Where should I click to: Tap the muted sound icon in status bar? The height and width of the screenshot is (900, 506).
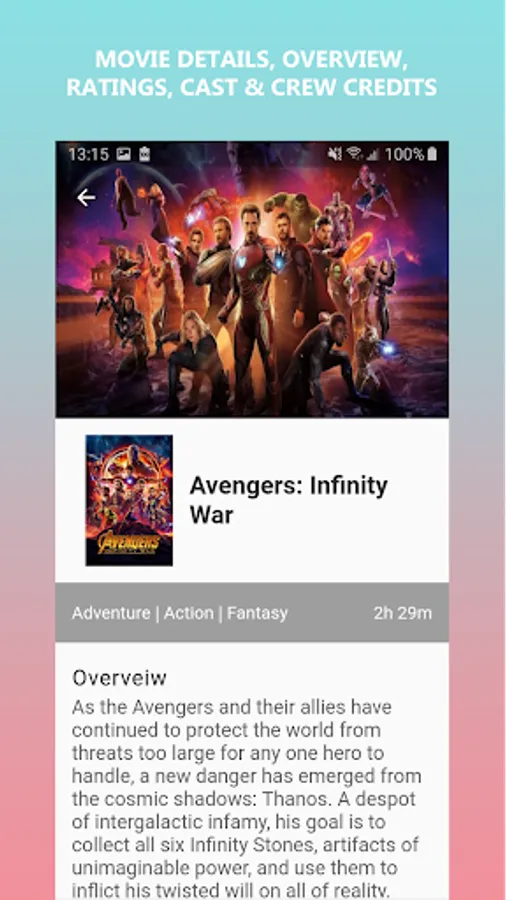[x=334, y=154]
